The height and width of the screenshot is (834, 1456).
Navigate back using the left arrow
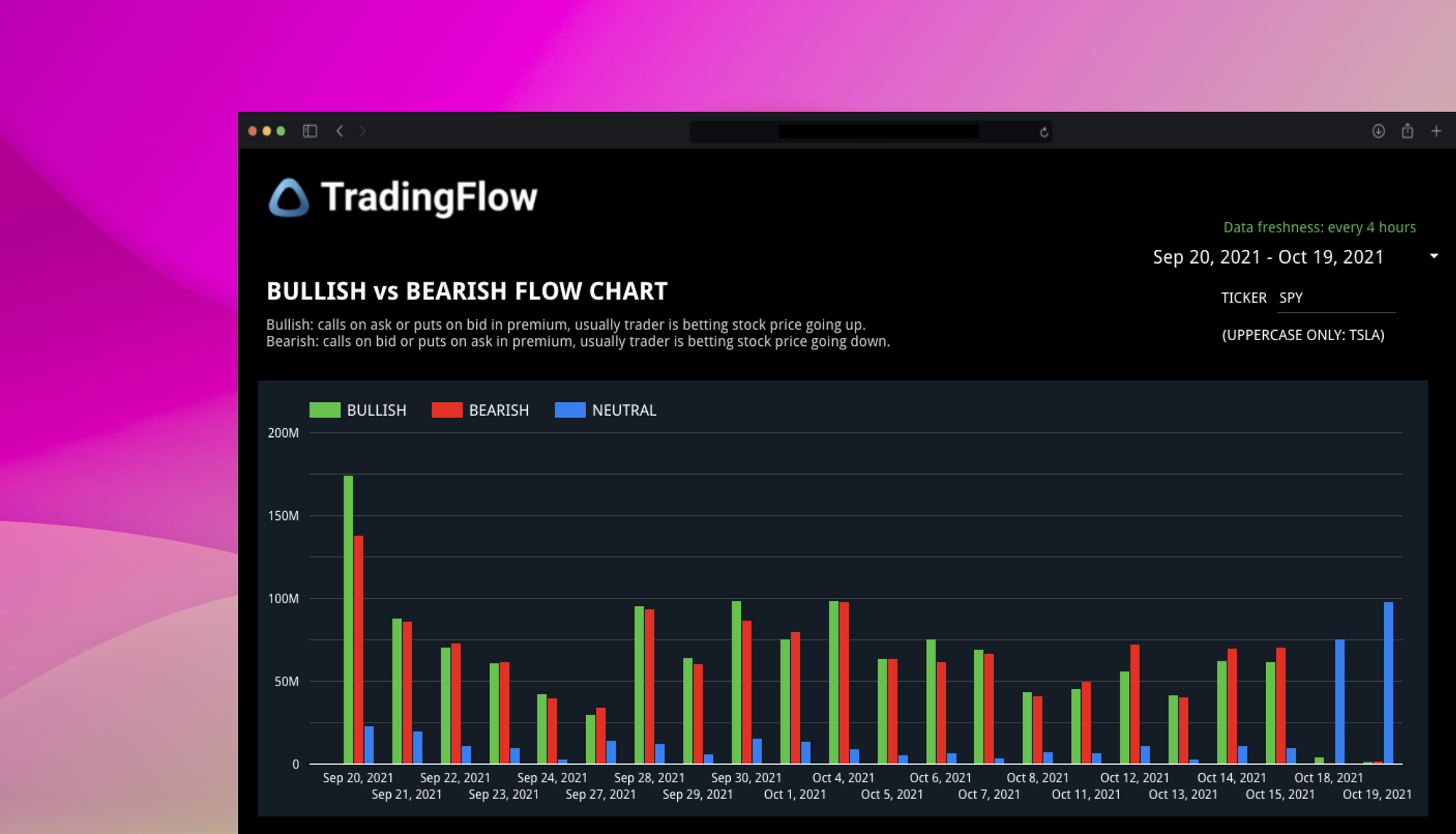(x=339, y=131)
